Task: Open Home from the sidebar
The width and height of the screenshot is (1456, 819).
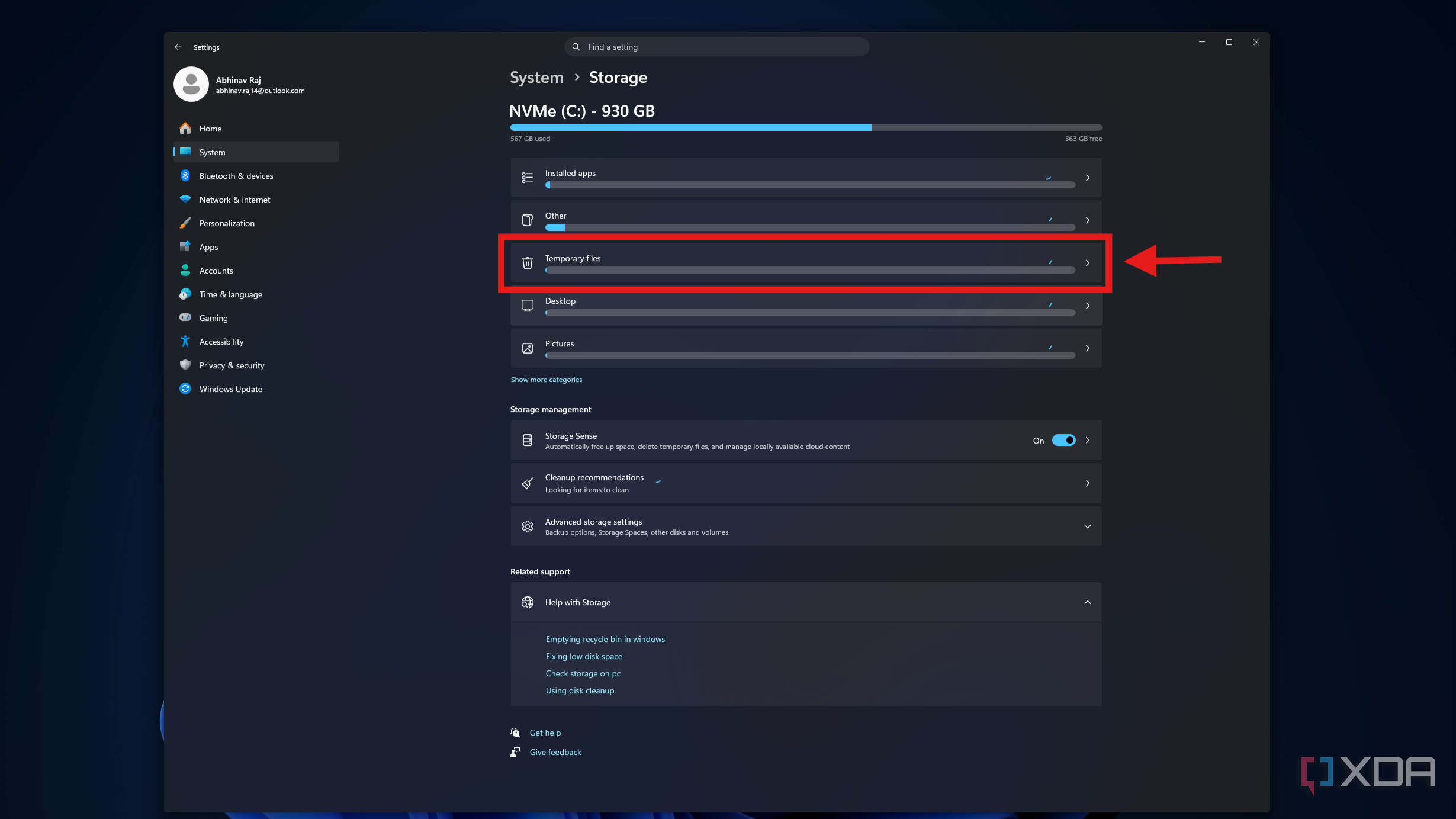Action: 256,129
